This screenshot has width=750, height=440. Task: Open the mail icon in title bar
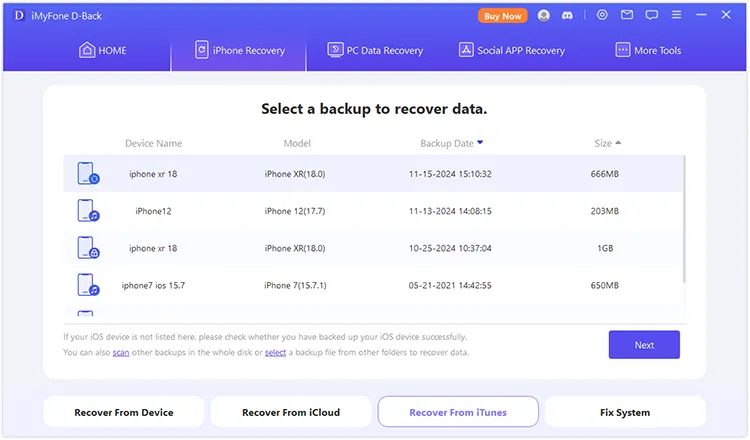(x=627, y=15)
